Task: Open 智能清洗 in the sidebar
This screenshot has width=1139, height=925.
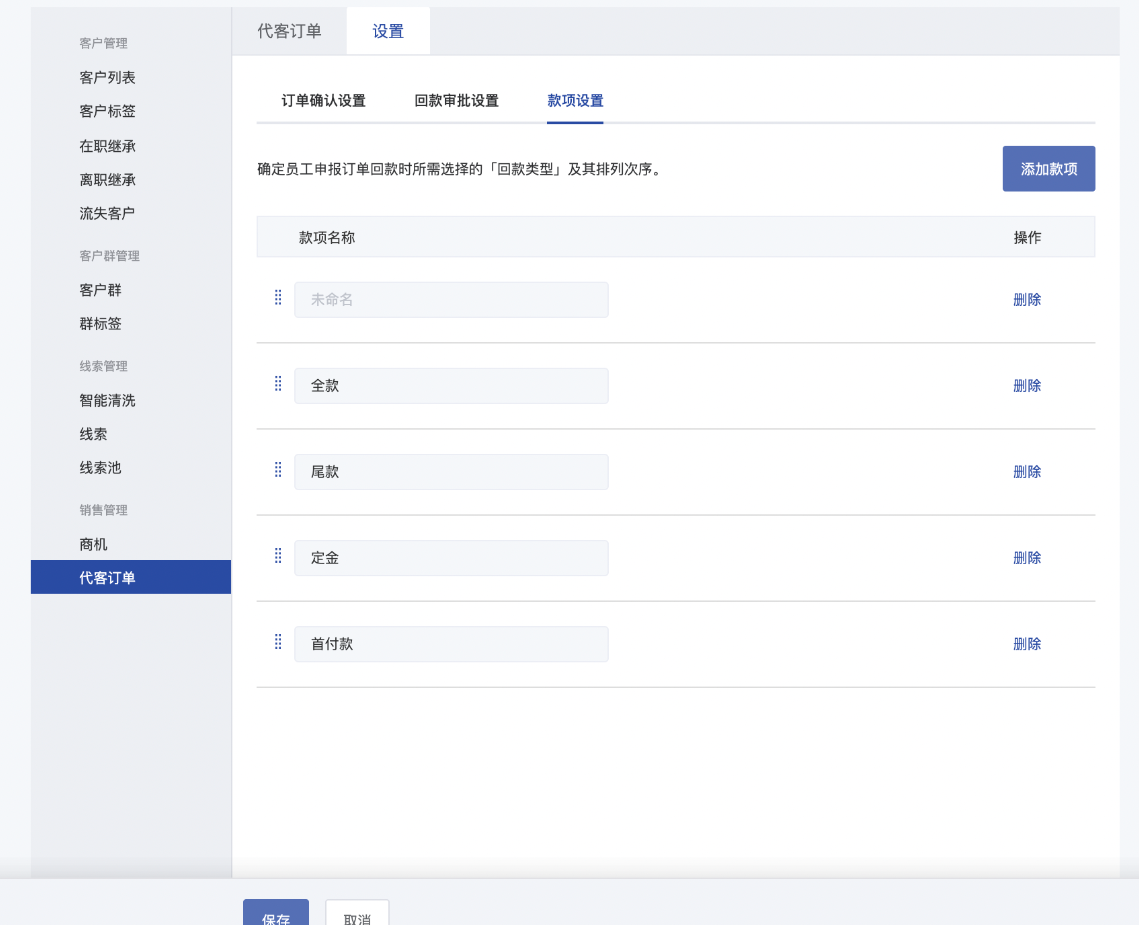Action: click(x=108, y=400)
